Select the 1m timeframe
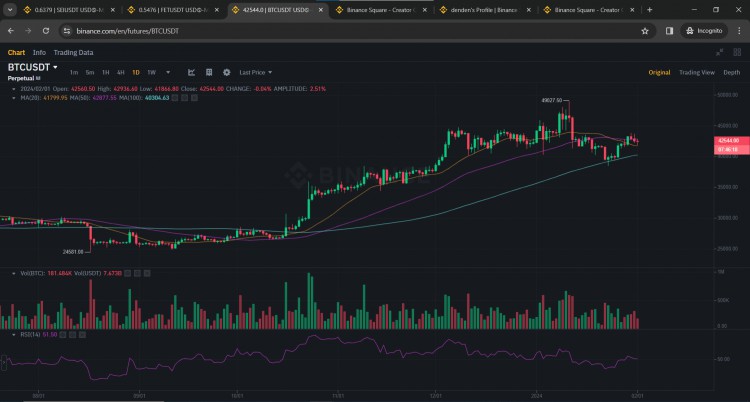 [x=74, y=72]
